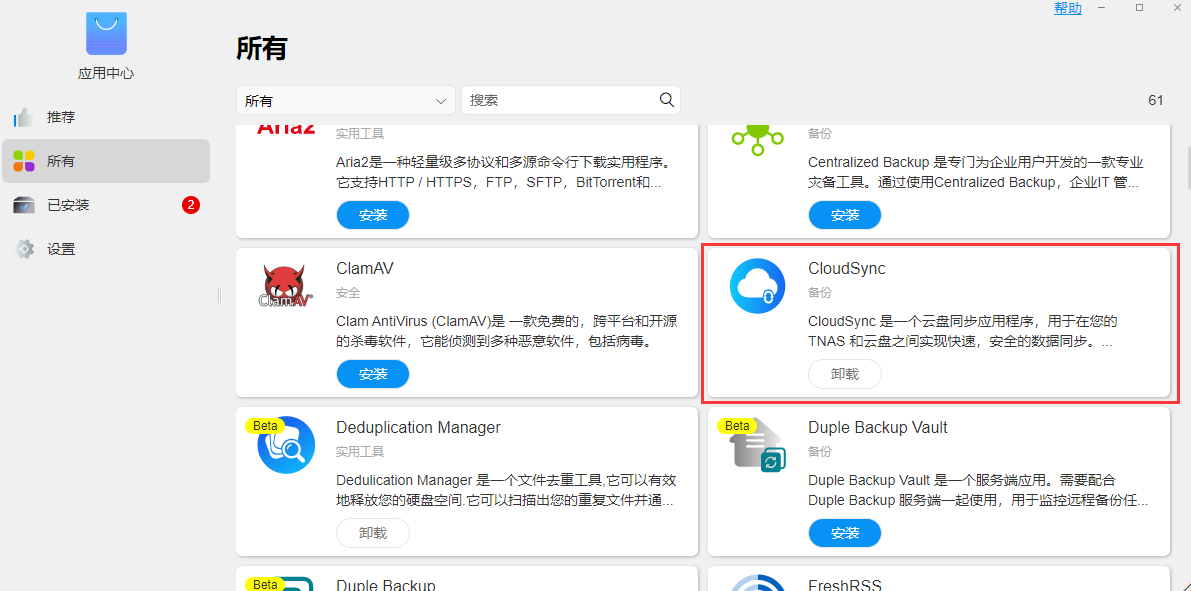Viewport: 1191px width, 591px height.
Task: Install Aria2 with the 安装 button
Action: [x=373, y=215]
